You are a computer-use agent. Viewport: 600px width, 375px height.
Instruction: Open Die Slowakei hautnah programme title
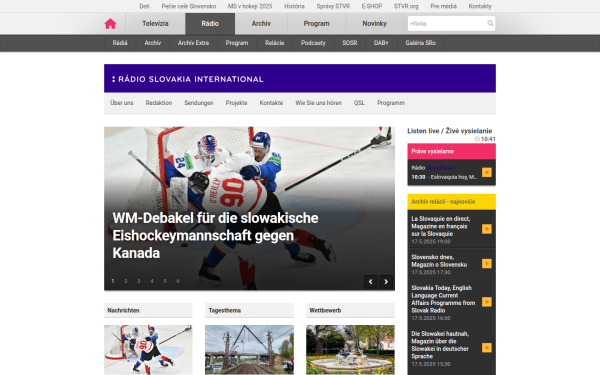pos(440,345)
